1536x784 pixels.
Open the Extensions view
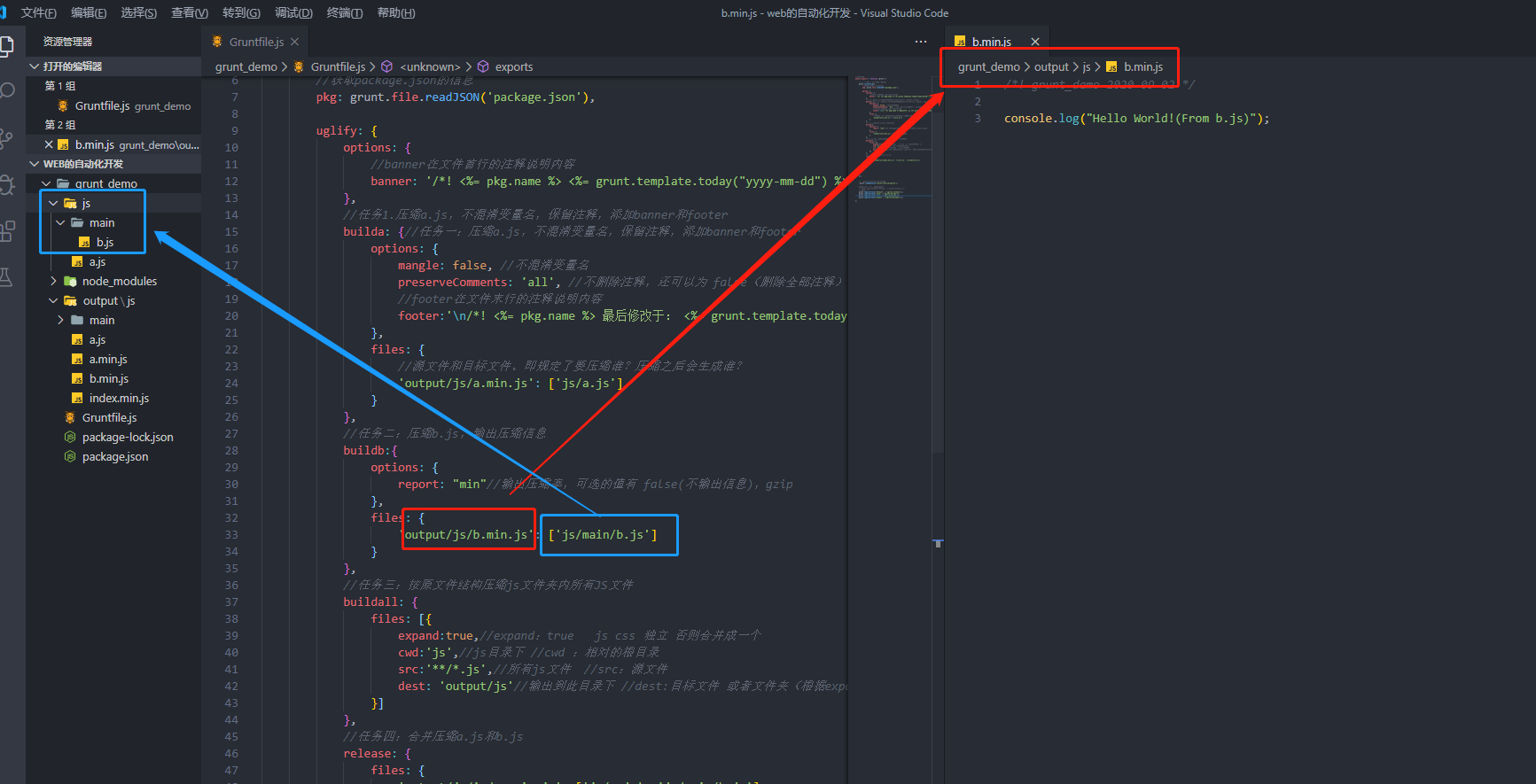coord(7,231)
